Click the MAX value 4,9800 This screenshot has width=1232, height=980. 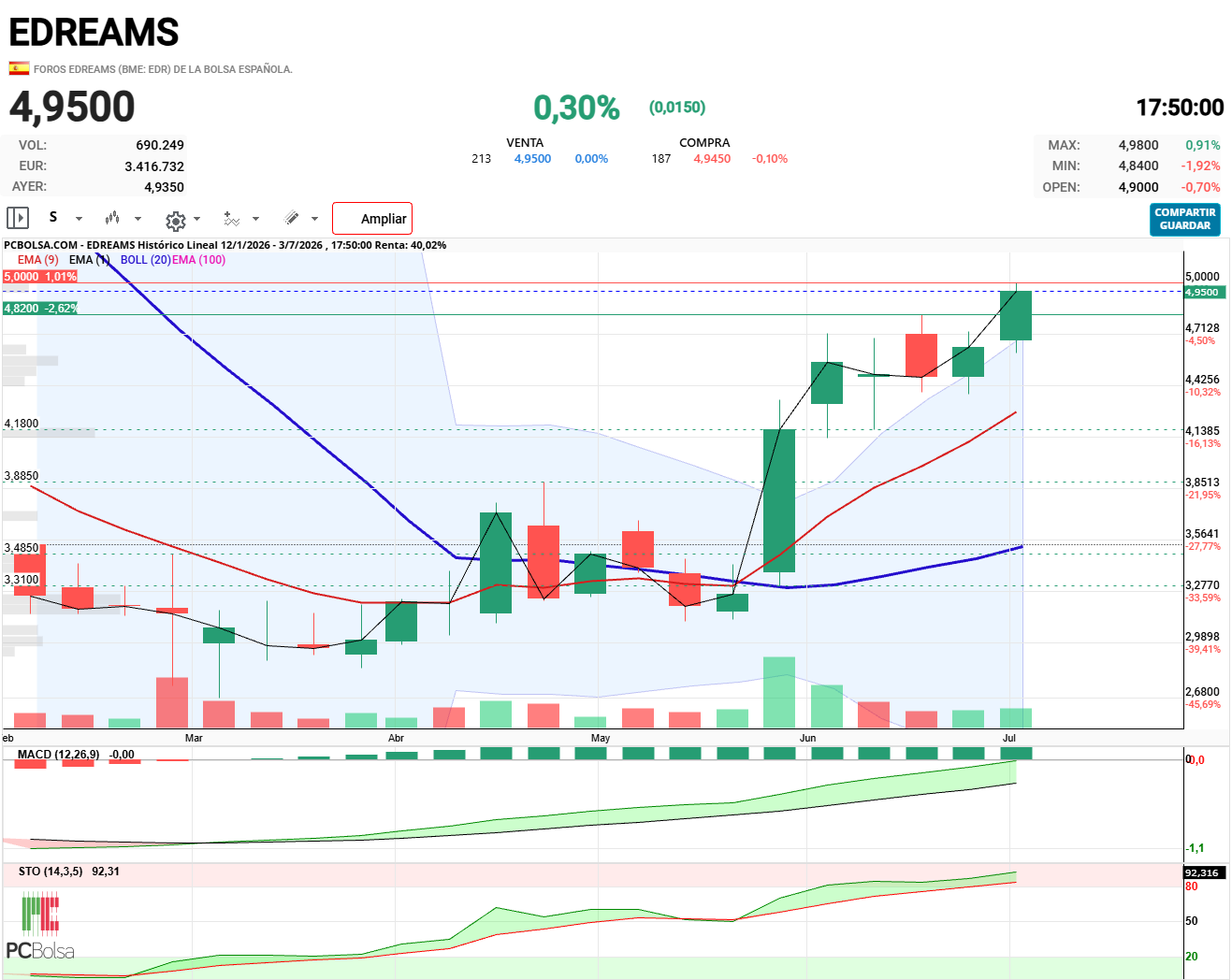(x=1138, y=146)
